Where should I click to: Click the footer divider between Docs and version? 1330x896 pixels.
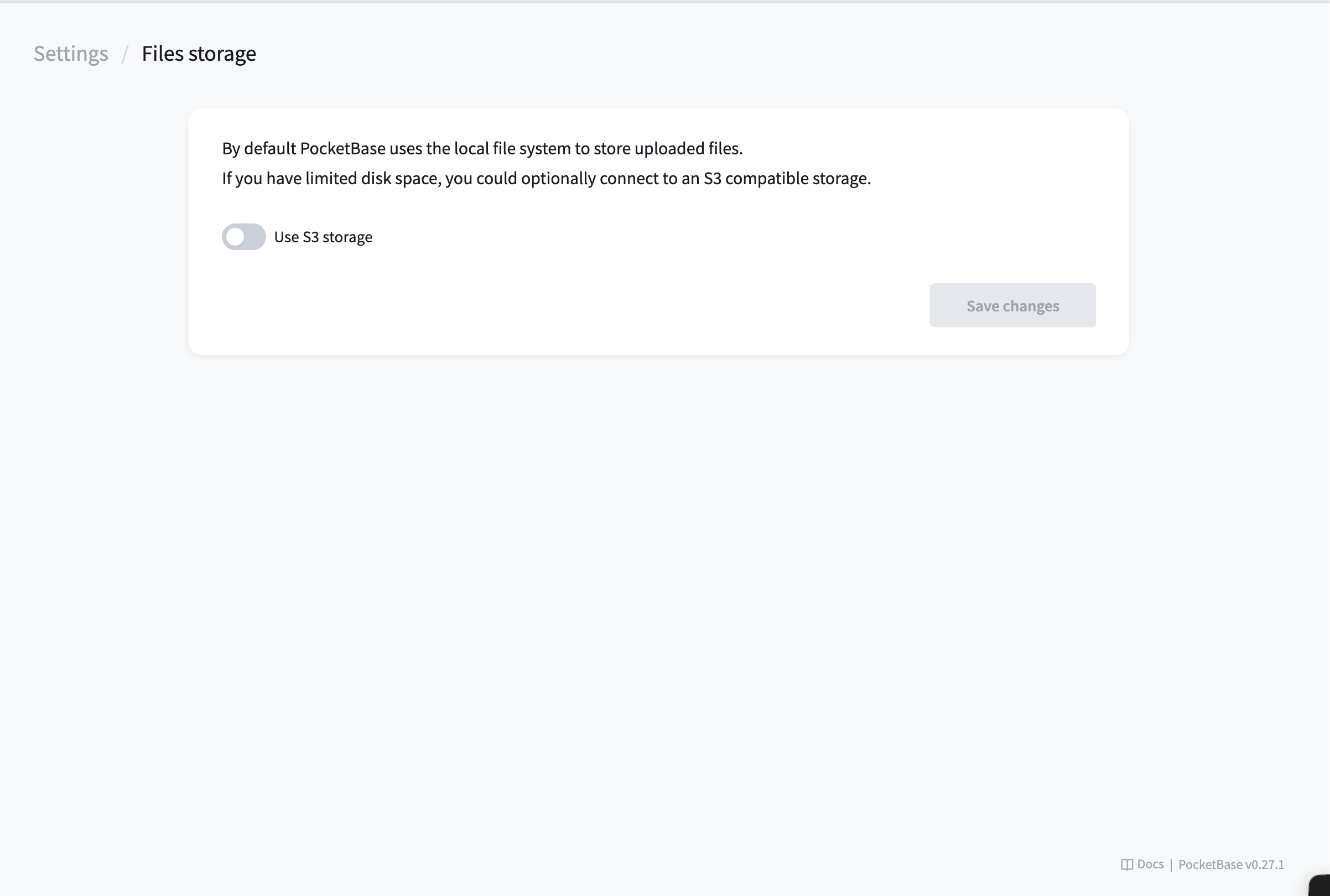pos(1171,864)
